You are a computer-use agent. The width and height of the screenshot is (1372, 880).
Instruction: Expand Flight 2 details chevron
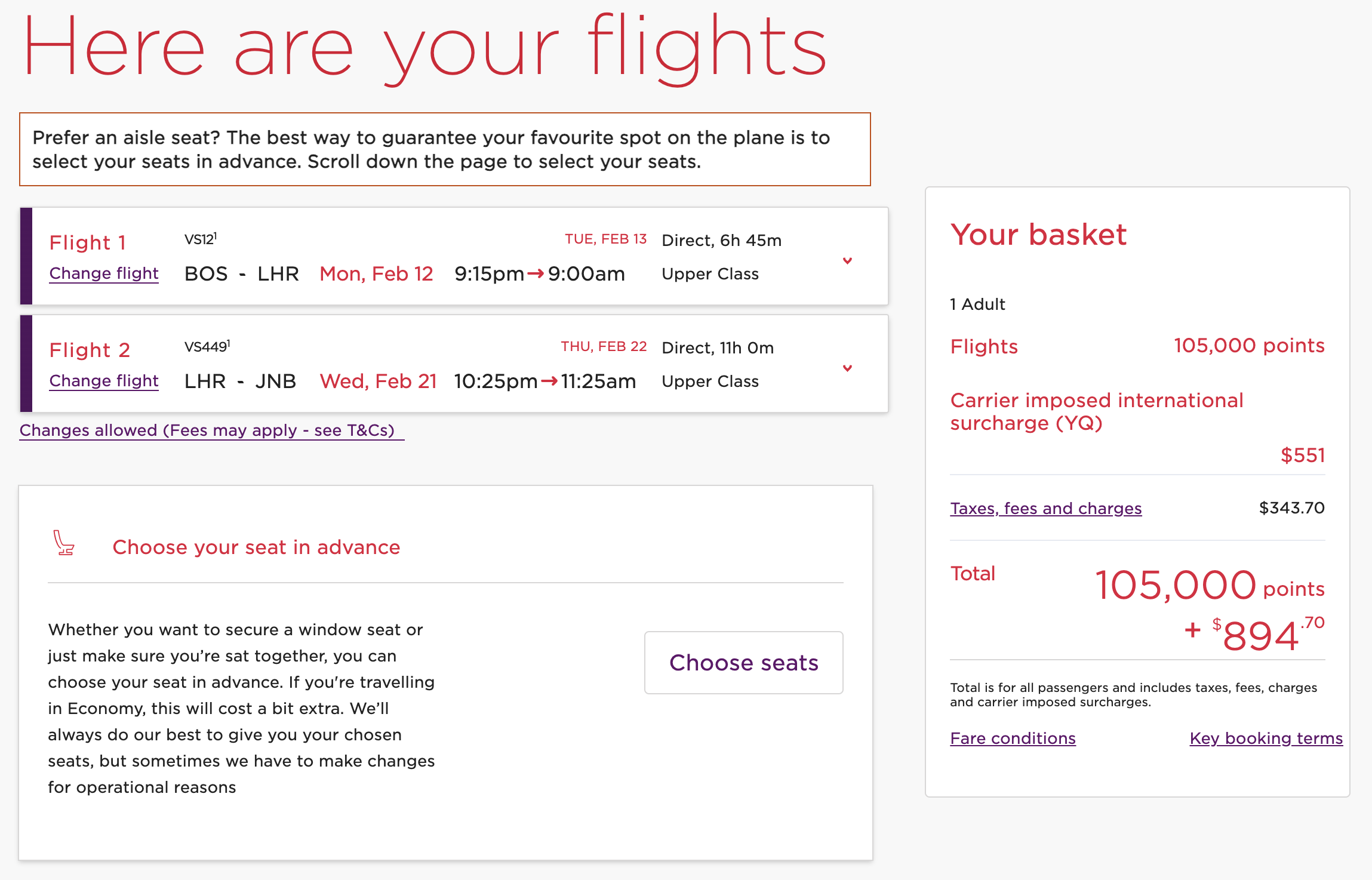tap(847, 368)
